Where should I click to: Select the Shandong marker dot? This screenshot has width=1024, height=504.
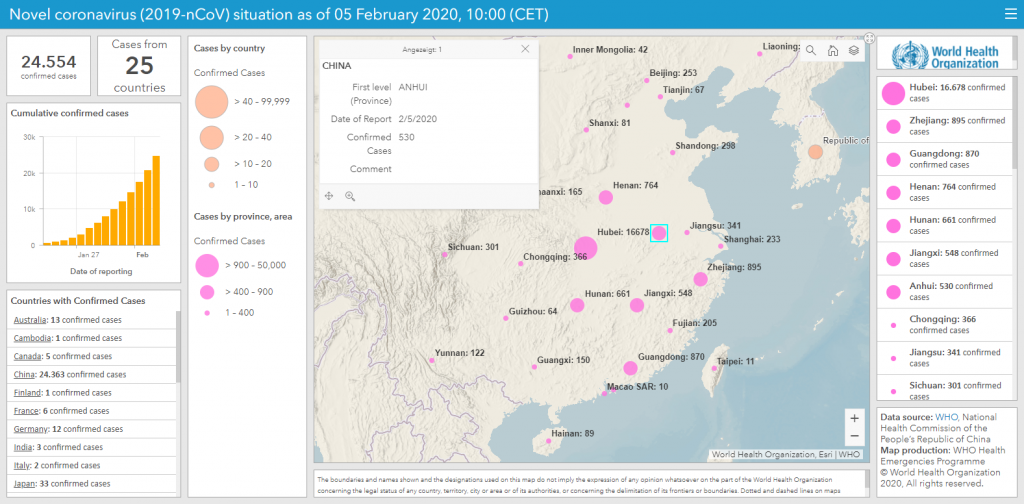coord(672,153)
